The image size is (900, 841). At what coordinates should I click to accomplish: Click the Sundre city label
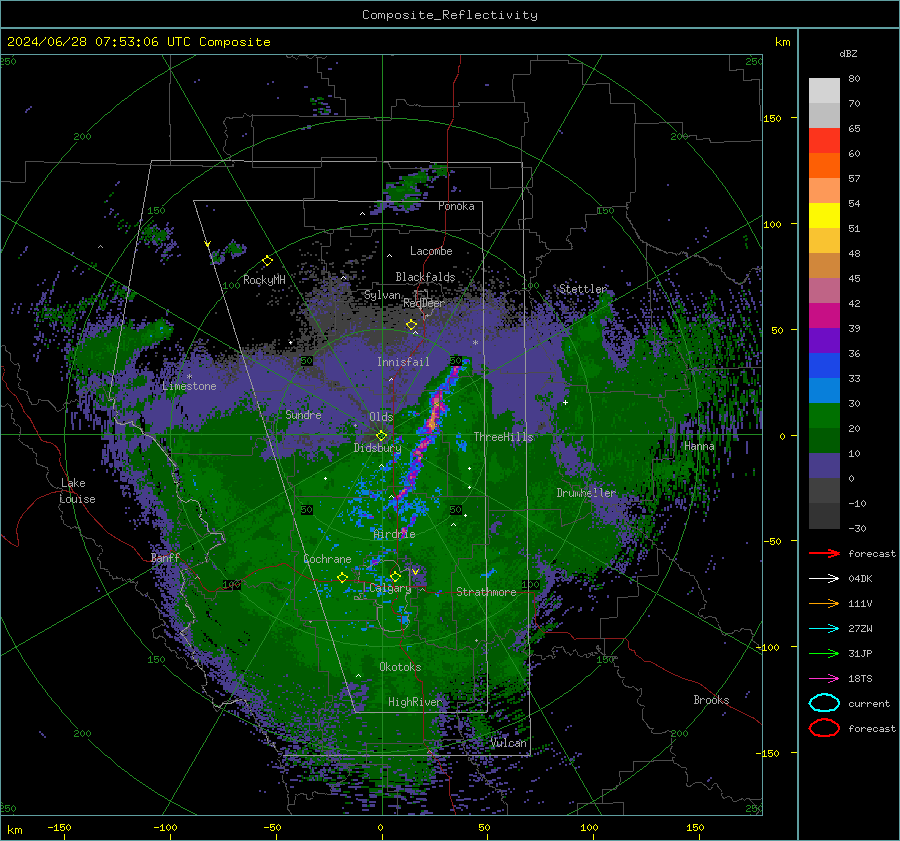303,414
